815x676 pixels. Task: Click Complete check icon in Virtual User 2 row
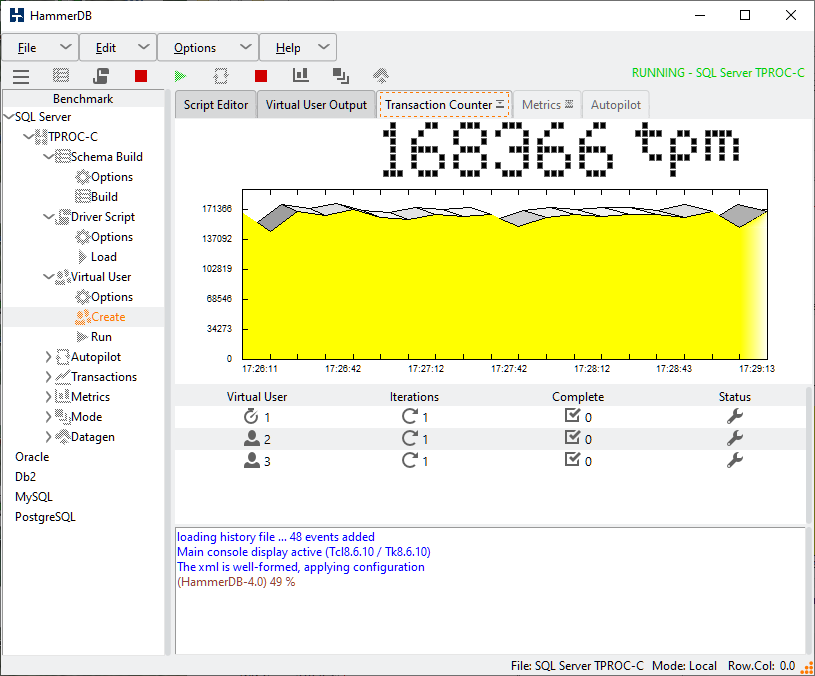point(572,438)
